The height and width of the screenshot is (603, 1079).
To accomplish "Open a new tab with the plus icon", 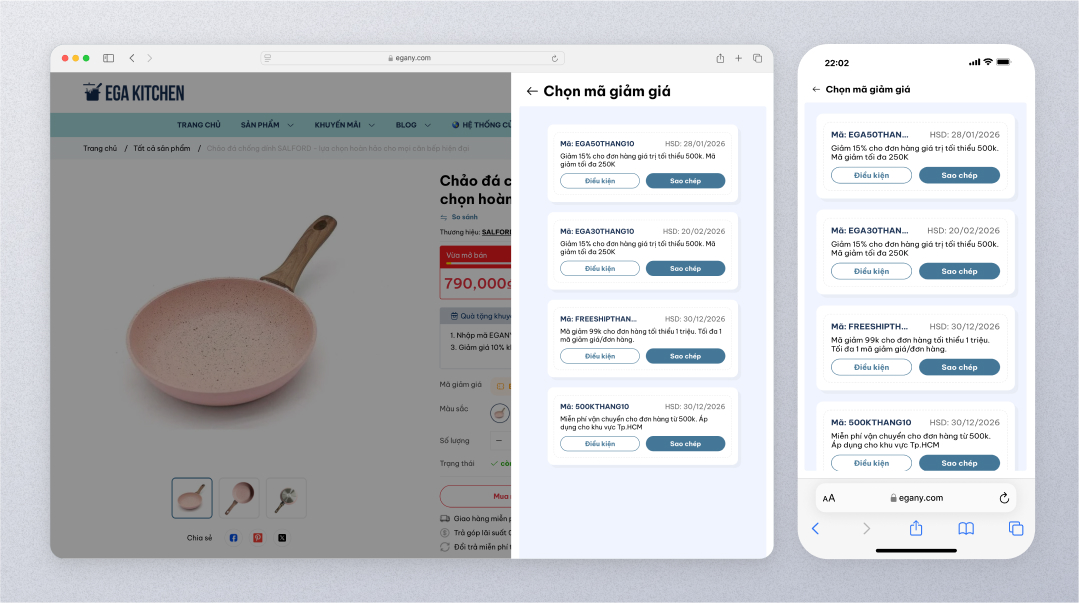I will click(x=738, y=59).
